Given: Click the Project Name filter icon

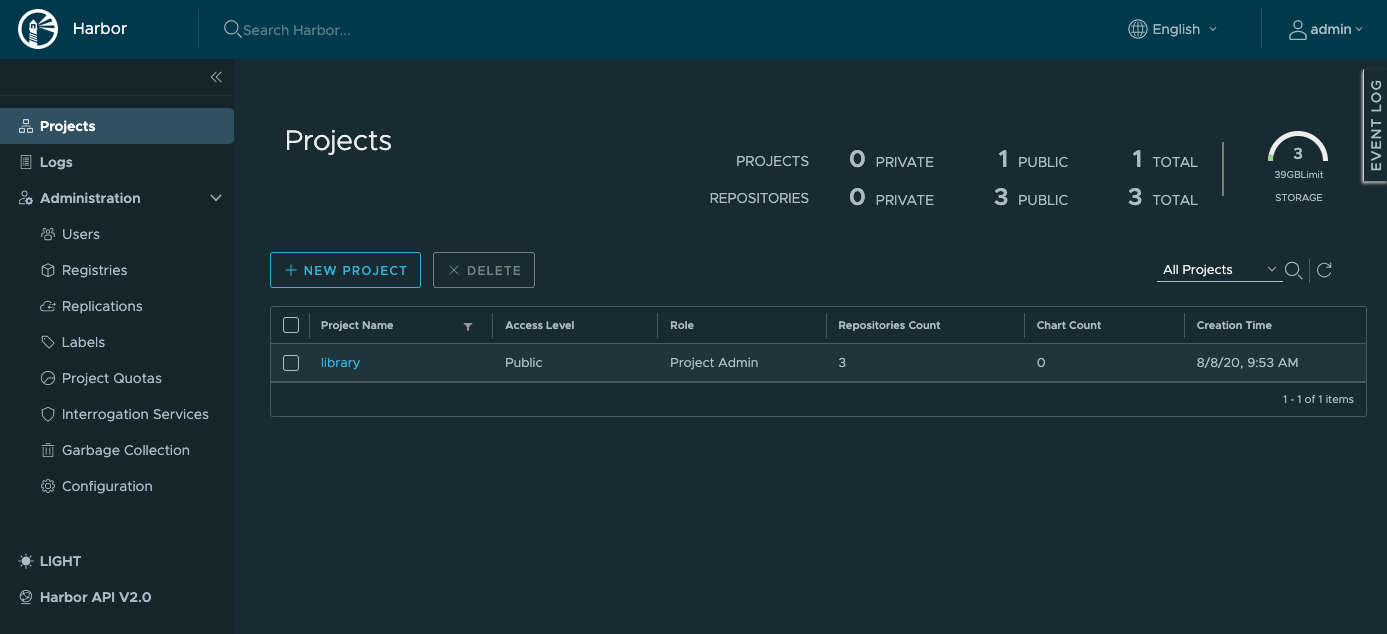Looking at the screenshot, I should point(468,326).
